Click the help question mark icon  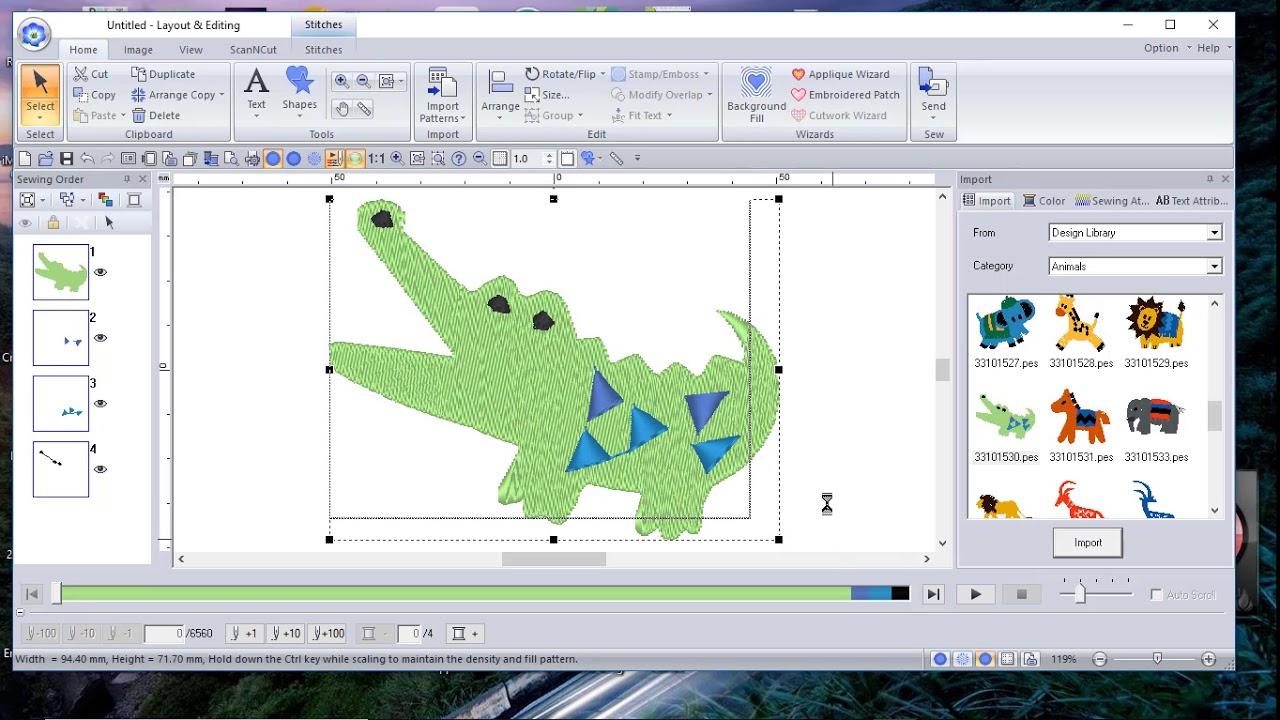point(459,158)
